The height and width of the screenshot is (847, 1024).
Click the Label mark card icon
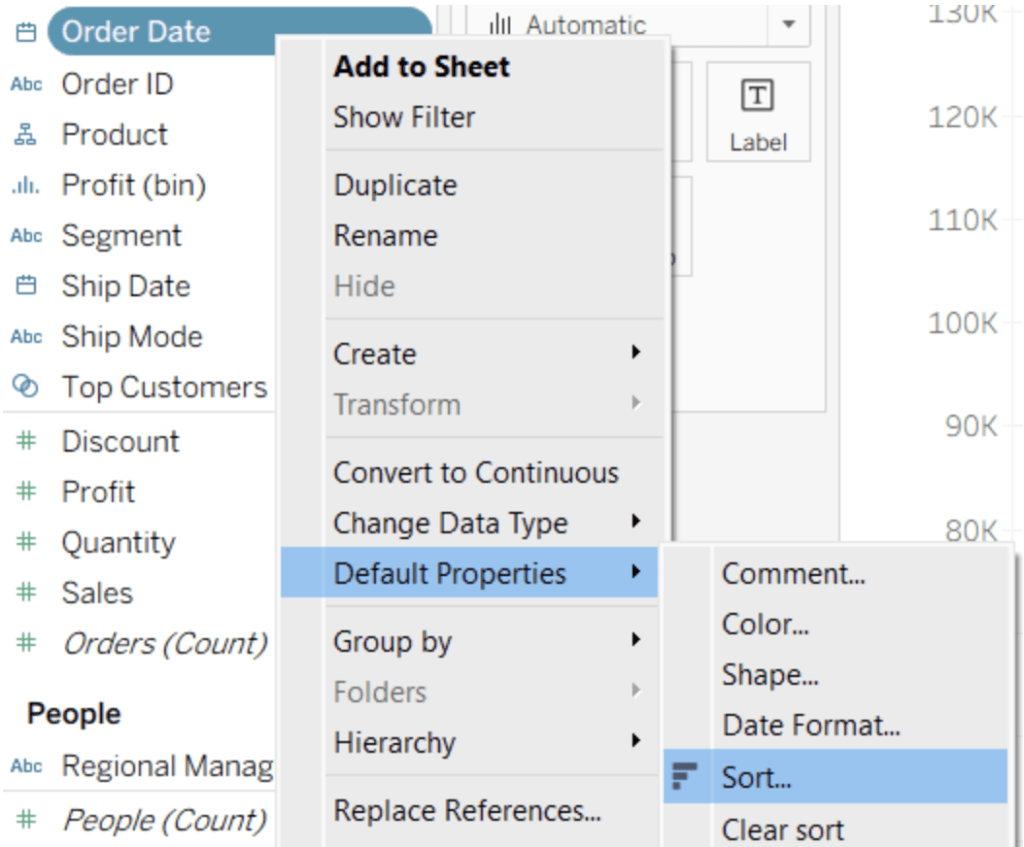click(x=757, y=97)
